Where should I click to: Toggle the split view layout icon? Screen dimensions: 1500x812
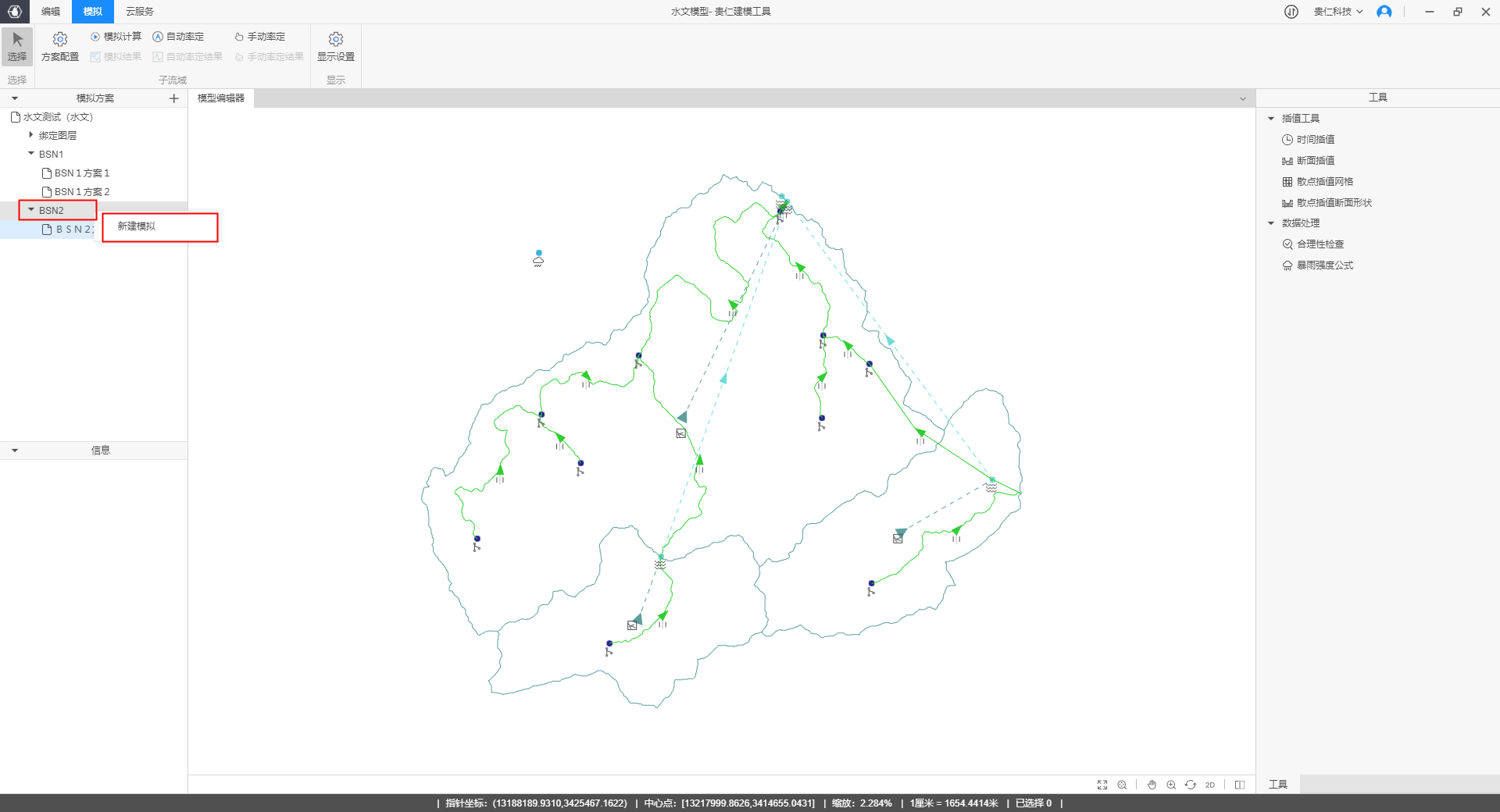coord(1240,785)
